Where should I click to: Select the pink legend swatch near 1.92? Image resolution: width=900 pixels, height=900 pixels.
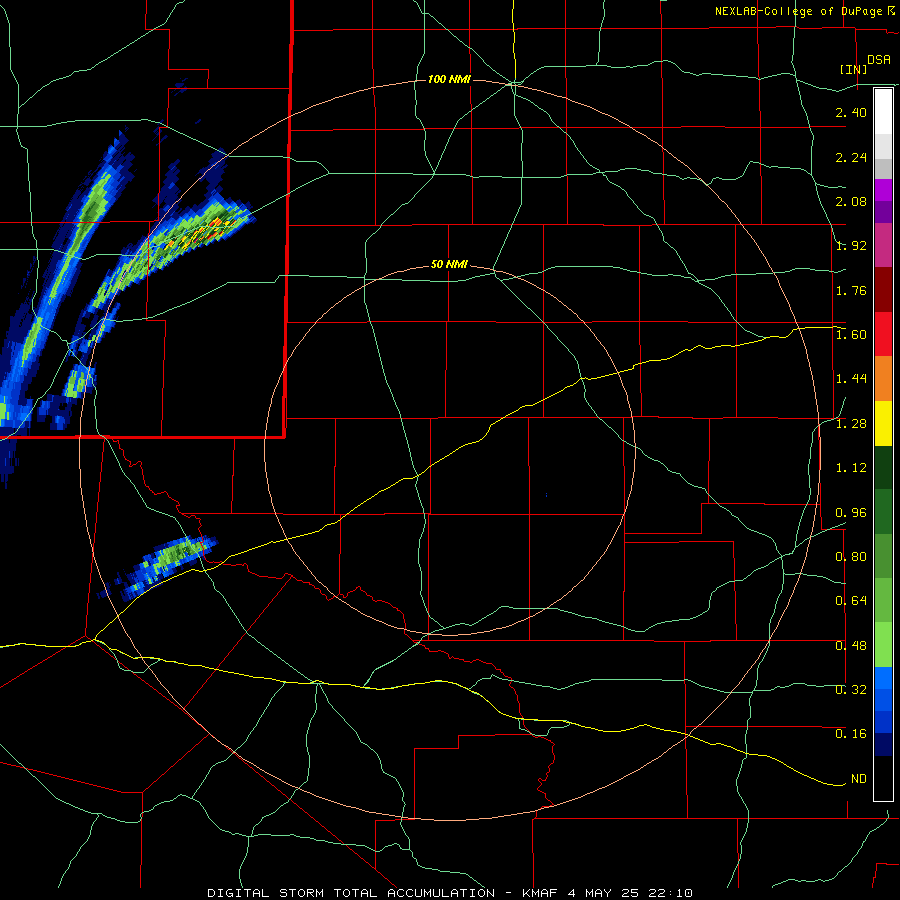click(x=883, y=245)
